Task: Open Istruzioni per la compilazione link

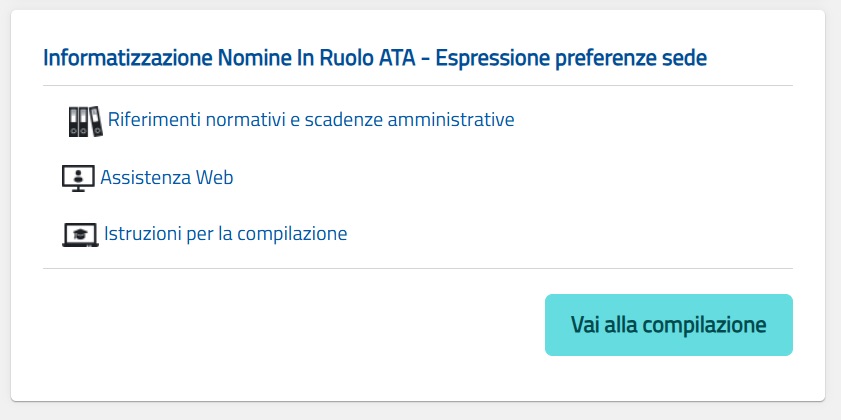Action: tap(225, 233)
